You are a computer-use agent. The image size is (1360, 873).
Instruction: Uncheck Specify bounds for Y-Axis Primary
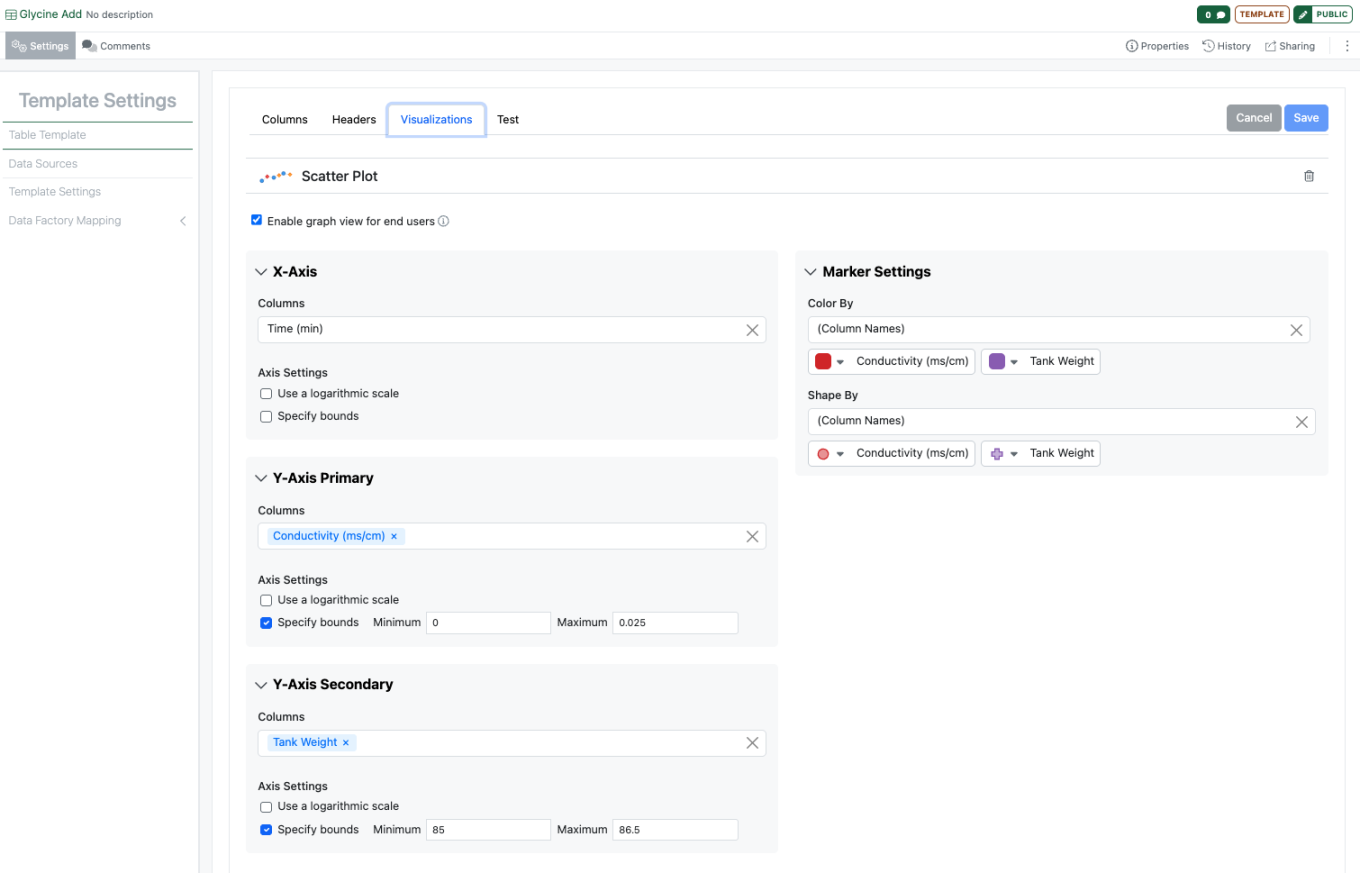click(266, 622)
